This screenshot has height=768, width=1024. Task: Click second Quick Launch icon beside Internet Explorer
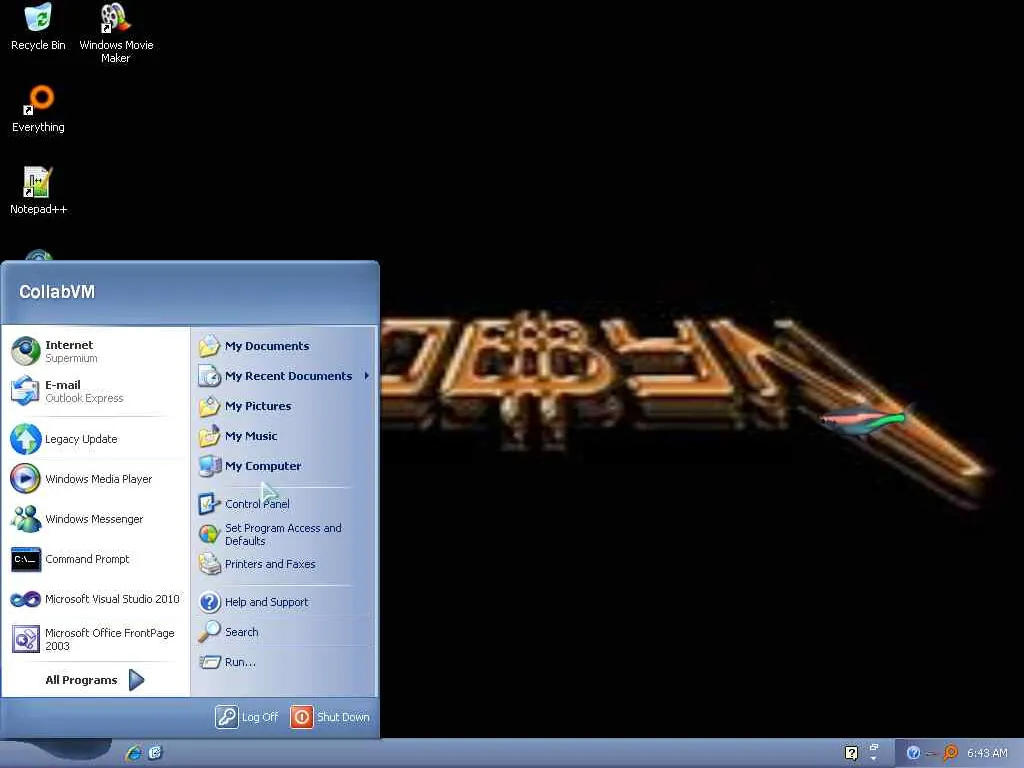(155, 753)
